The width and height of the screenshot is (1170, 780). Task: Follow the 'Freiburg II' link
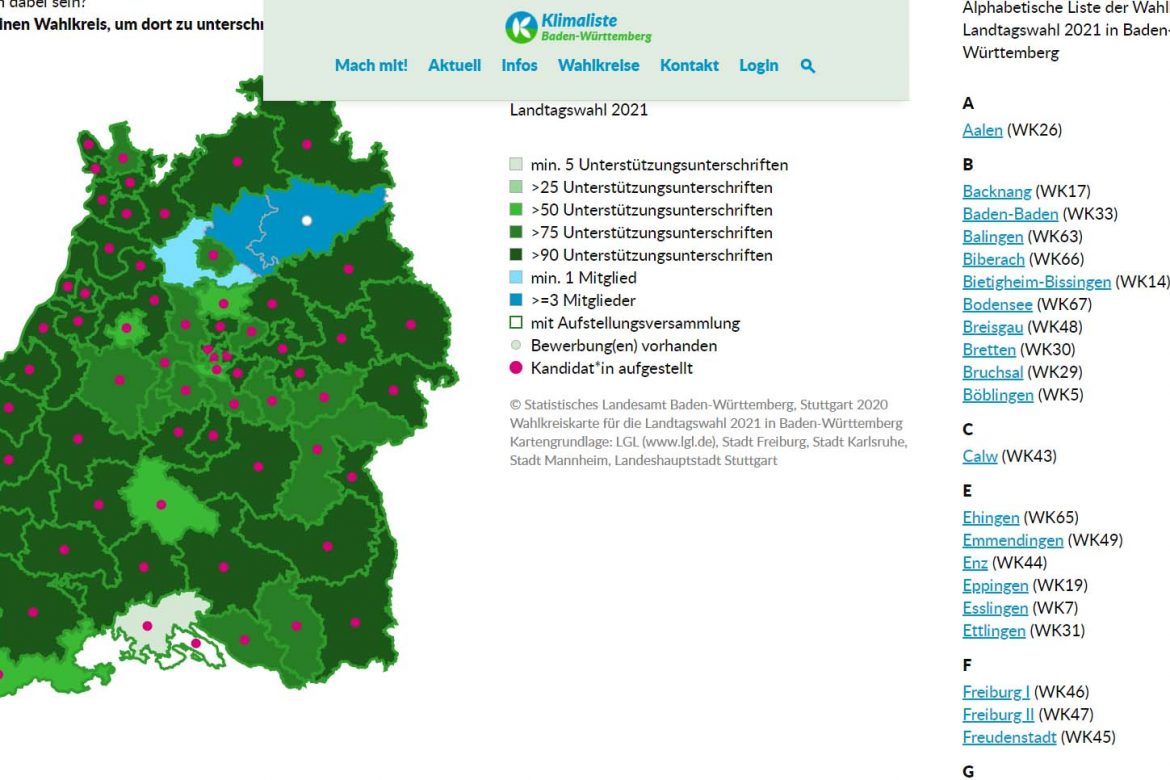[998, 715]
